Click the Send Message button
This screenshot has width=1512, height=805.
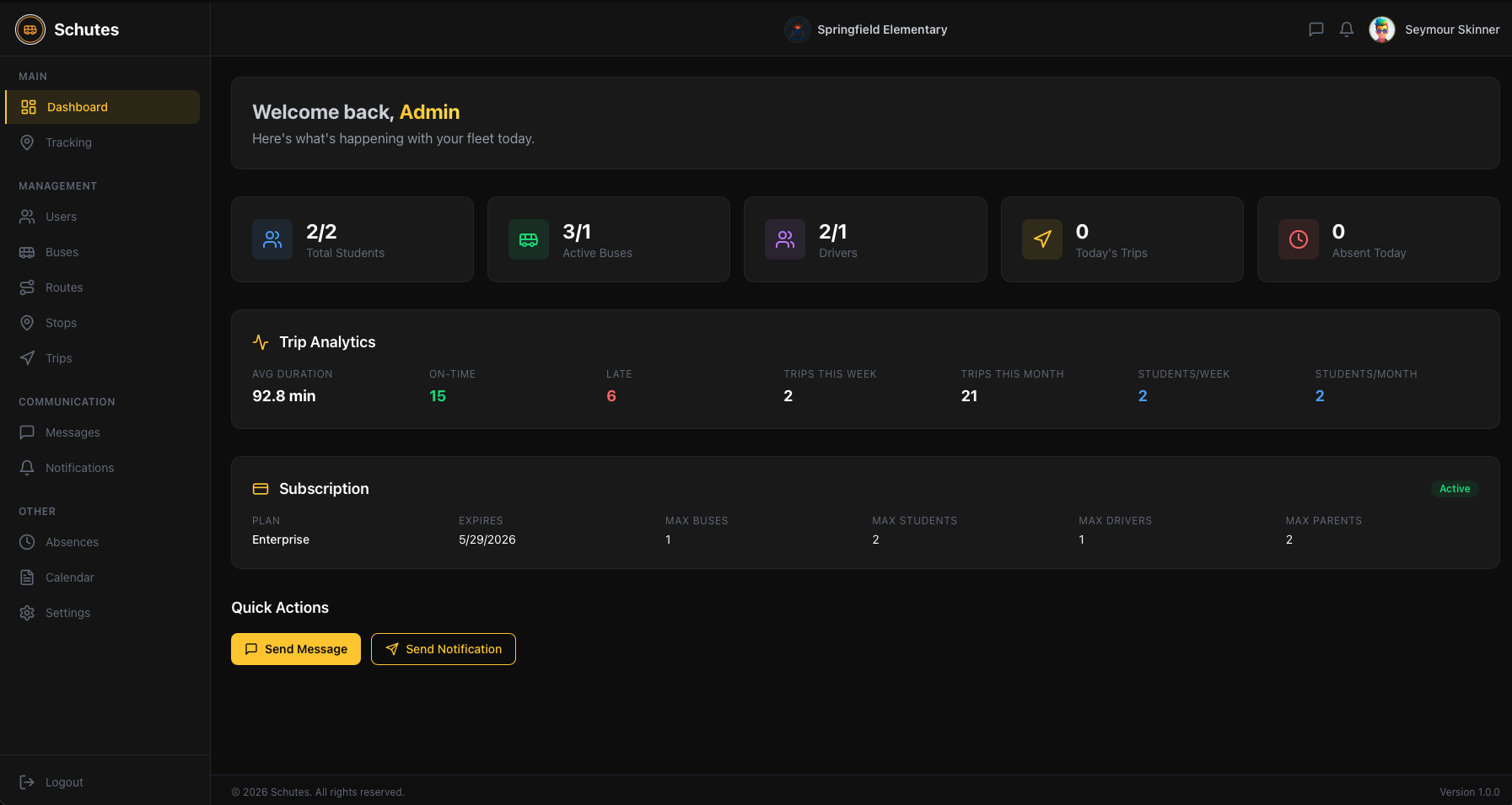point(296,649)
